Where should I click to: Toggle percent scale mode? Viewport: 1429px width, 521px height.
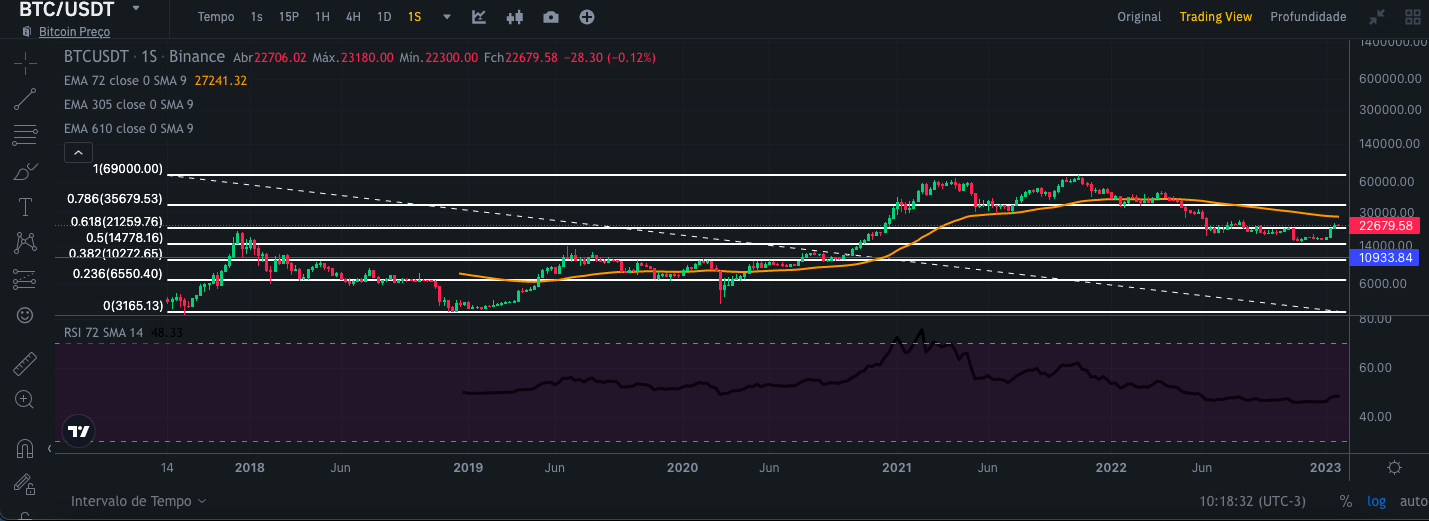pyautogui.click(x=1346, y=501)
